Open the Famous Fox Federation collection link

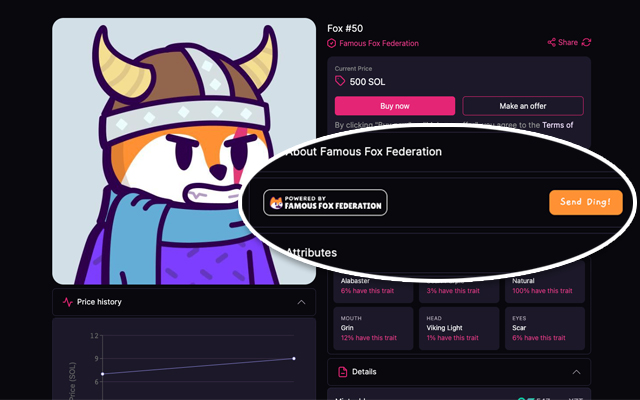(x=379, y=43)
